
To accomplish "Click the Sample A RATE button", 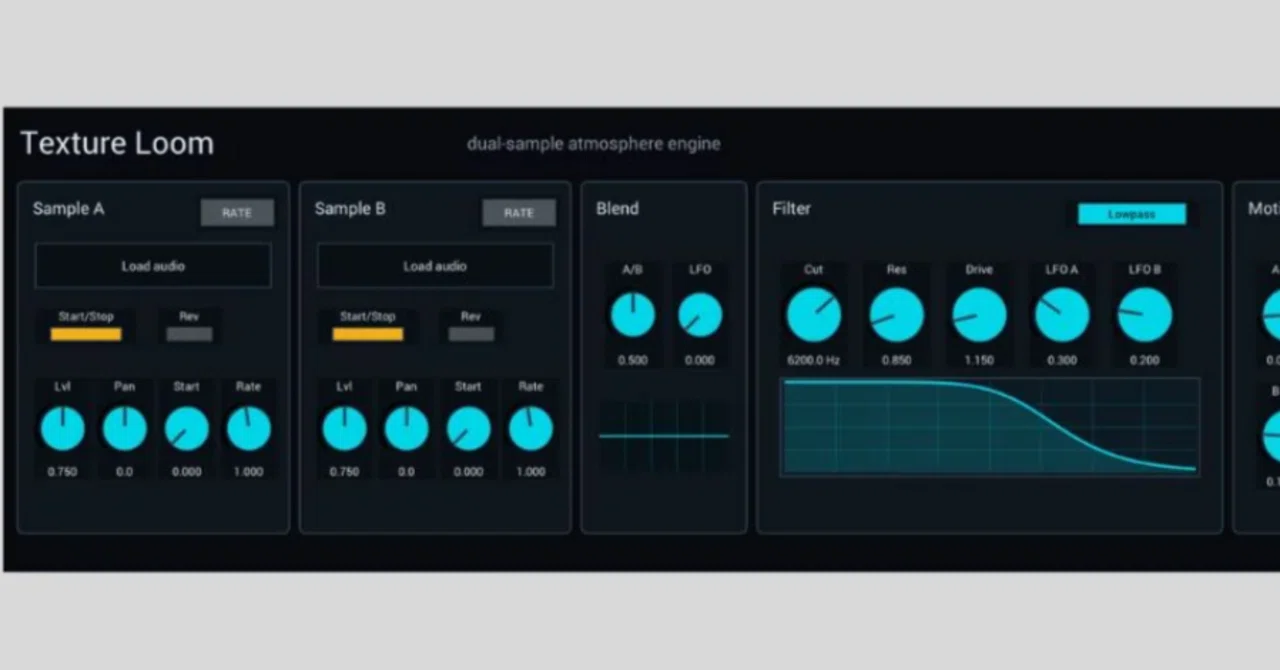I will [x=237, y=212].
